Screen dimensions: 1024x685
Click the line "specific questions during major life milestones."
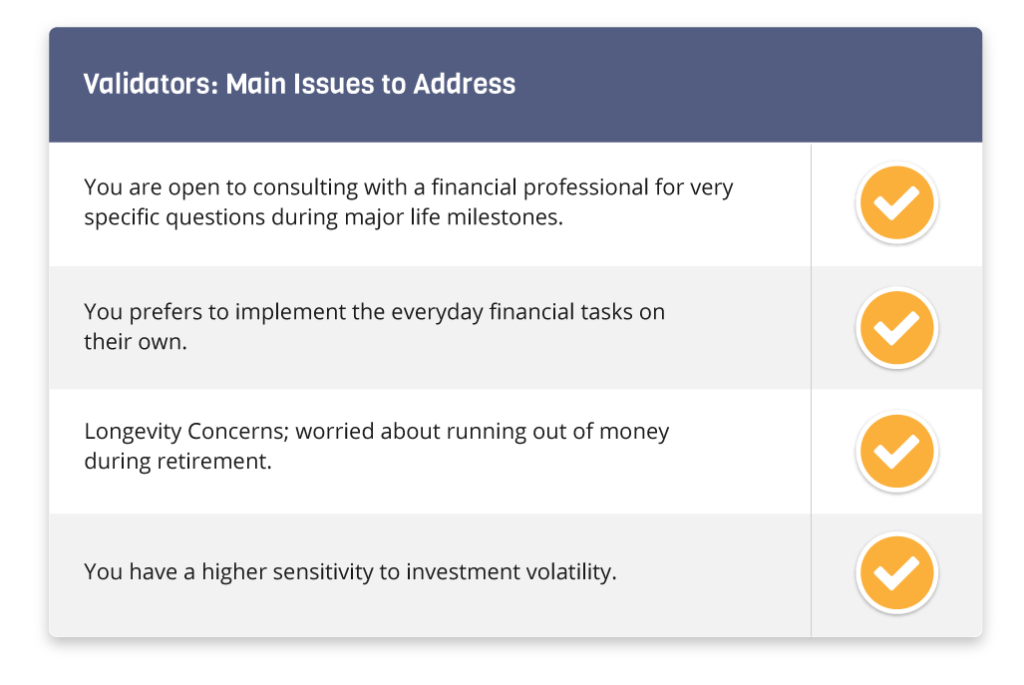(x=323, y=217)
